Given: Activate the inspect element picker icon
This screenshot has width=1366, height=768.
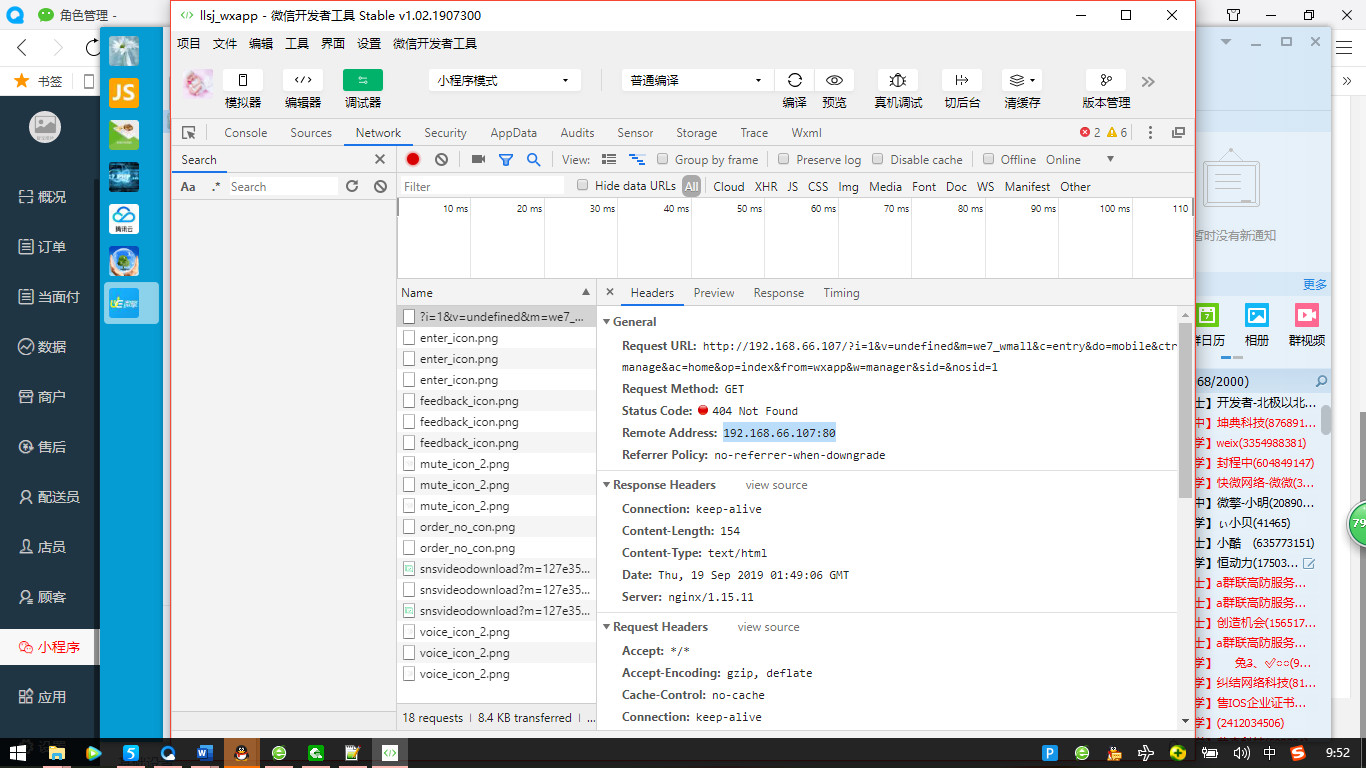Looking at the screenshot, I should click(x=188, y=133).
